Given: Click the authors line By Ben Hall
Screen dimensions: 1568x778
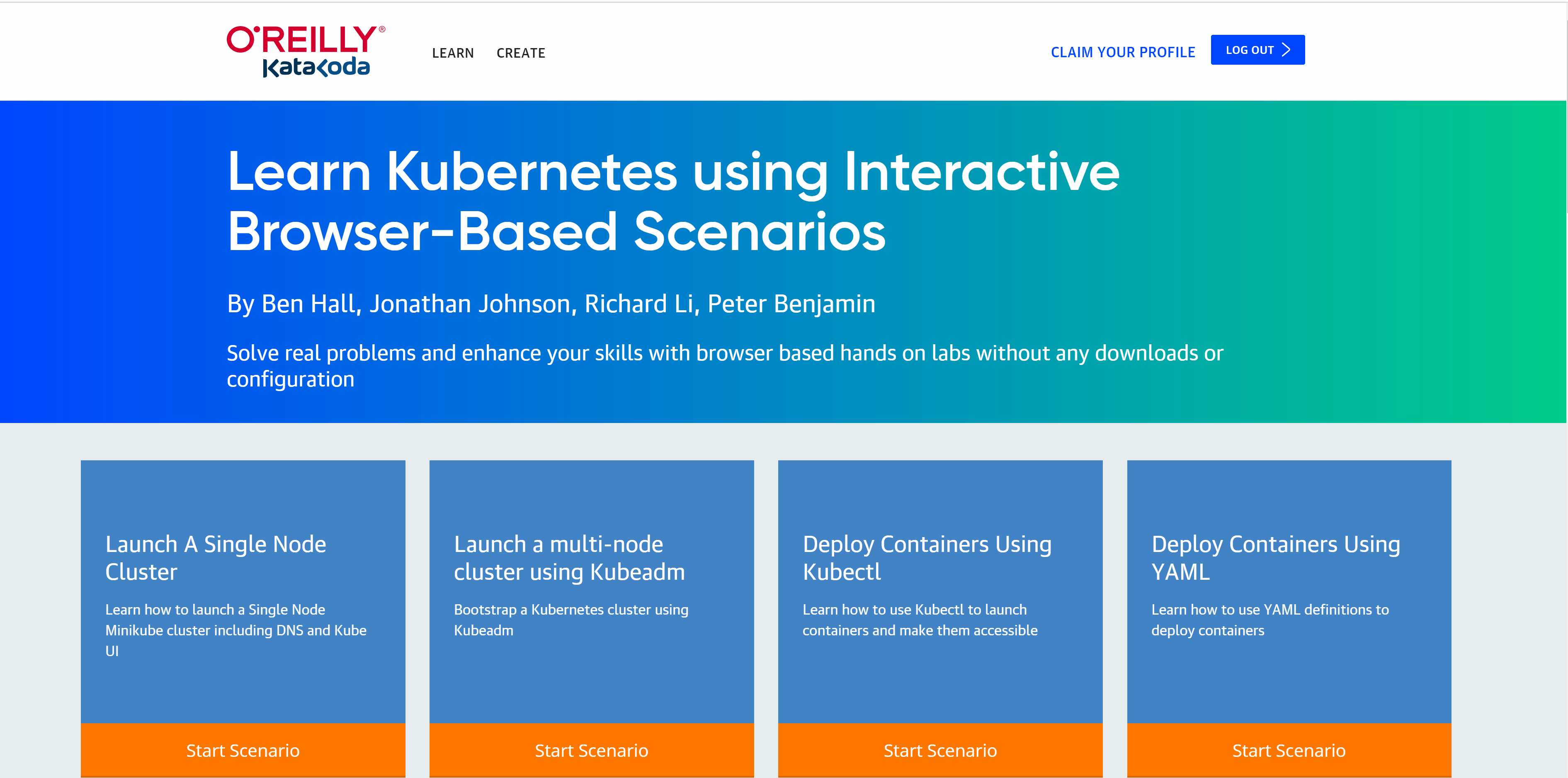Looking at the screenshot, I should [551, 304].
